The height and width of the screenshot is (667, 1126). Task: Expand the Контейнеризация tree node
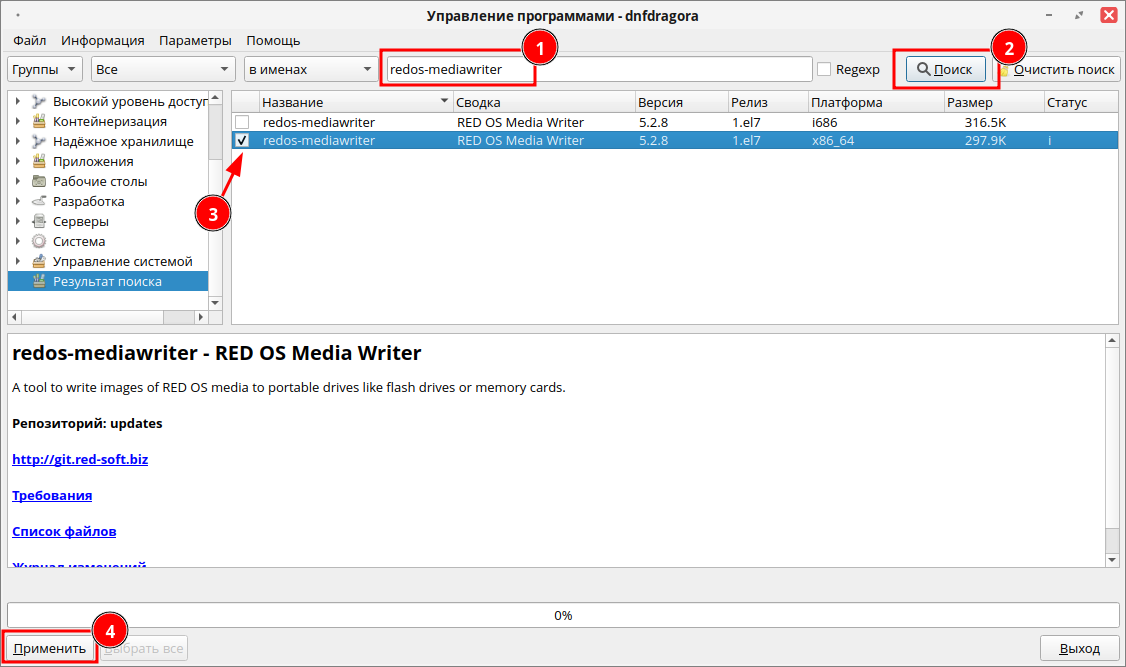(18, 121)
